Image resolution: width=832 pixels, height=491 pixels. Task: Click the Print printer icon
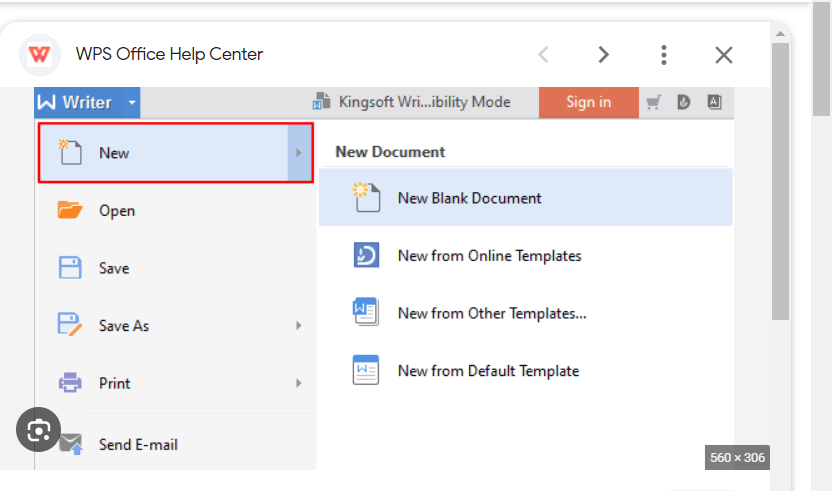(70, 382)
